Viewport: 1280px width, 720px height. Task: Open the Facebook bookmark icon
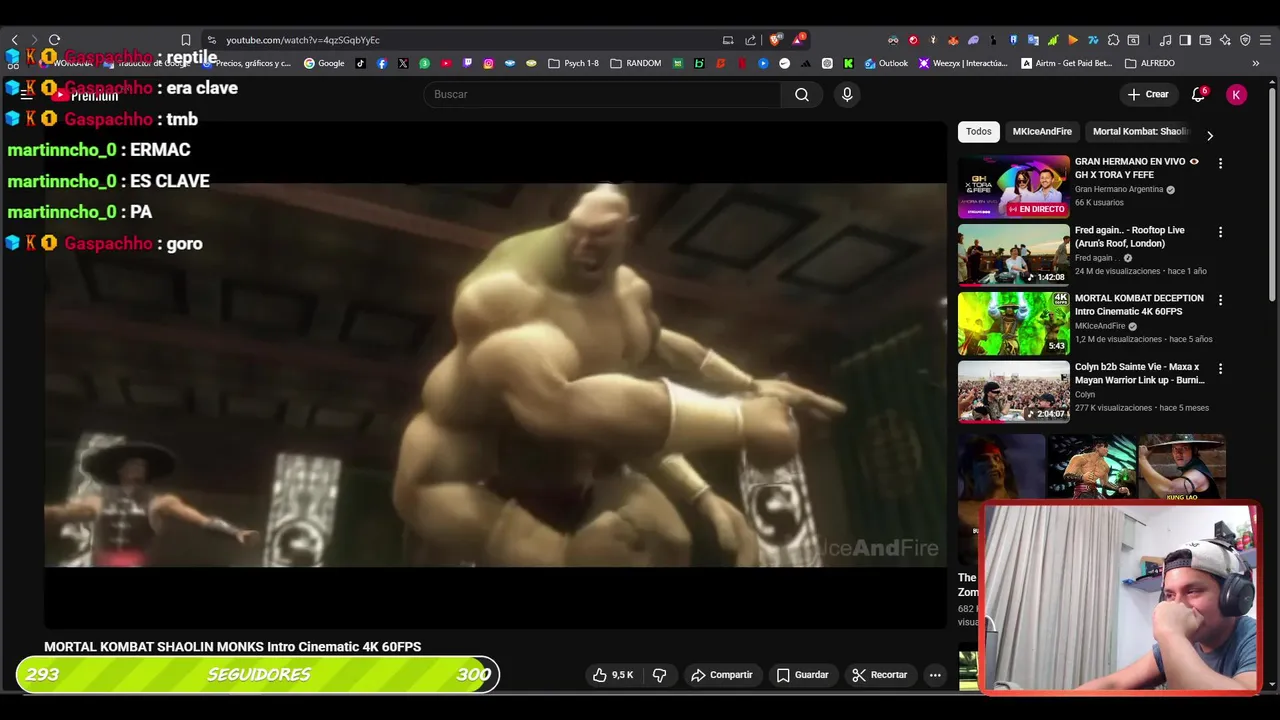[382, 63]
